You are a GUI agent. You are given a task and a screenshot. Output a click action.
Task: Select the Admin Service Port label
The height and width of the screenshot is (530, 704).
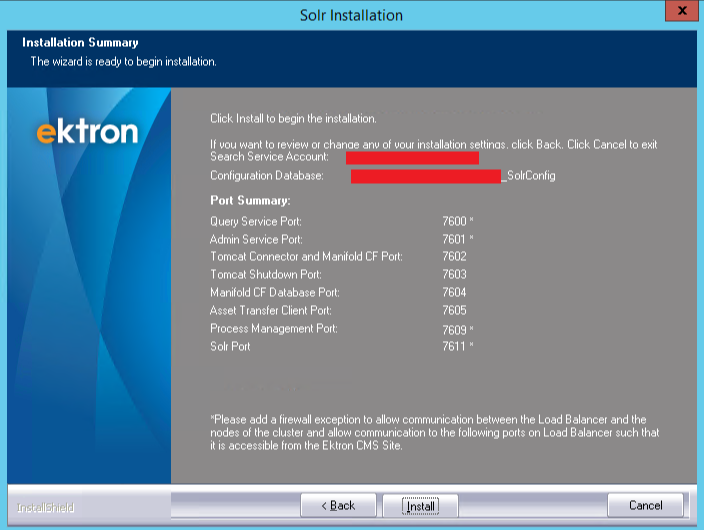click(x=256, y=239)
